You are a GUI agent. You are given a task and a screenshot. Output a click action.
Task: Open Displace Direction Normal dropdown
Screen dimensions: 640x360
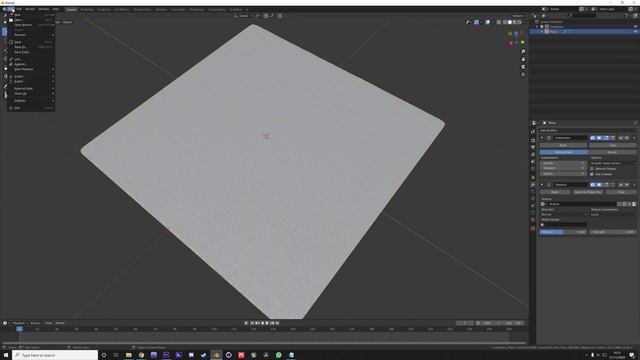pos(563,214)
